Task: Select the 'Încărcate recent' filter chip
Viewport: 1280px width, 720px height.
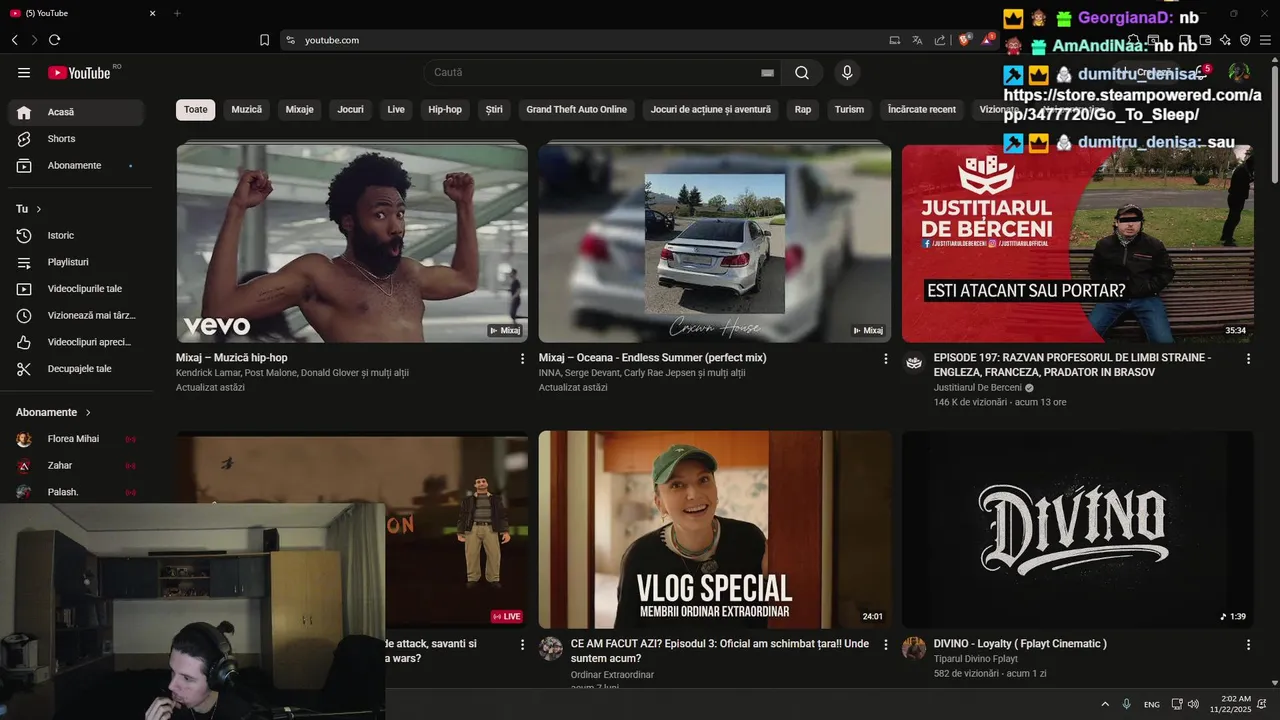Action: [922, 110]
